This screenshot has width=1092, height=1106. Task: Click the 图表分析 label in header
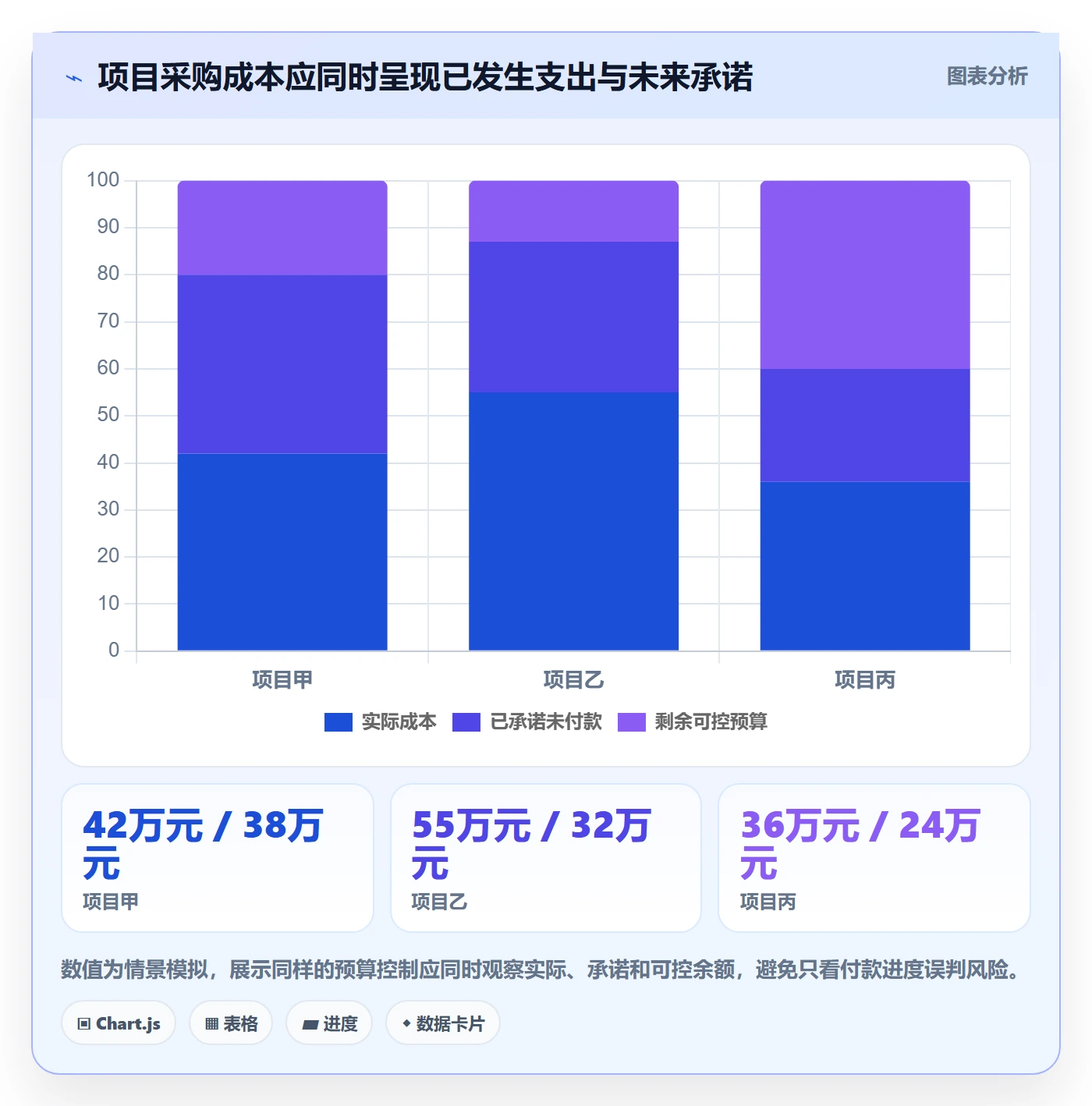click(x=987, y=76)
